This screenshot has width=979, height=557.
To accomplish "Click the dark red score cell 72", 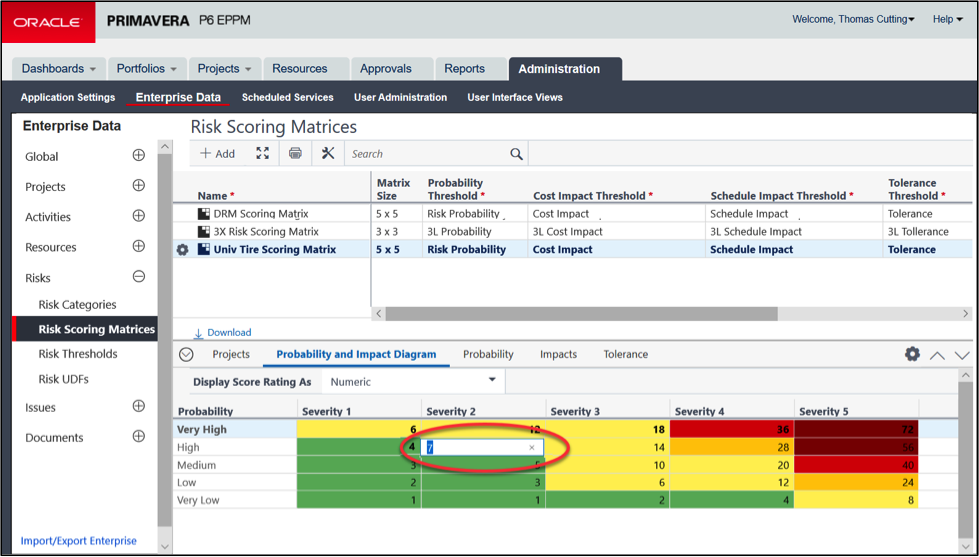I will coord(856,429).
